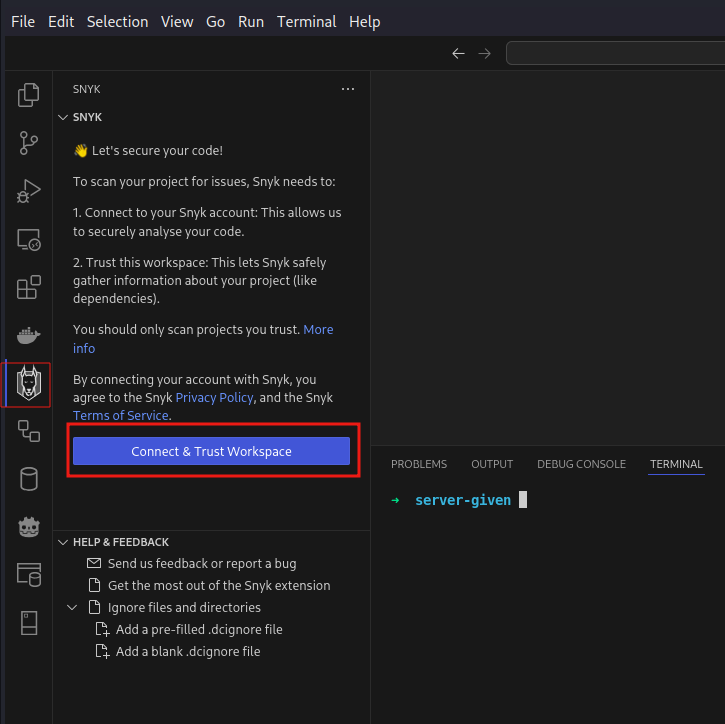
Task: Open the Explorer files view
Action: pos(29,95)
